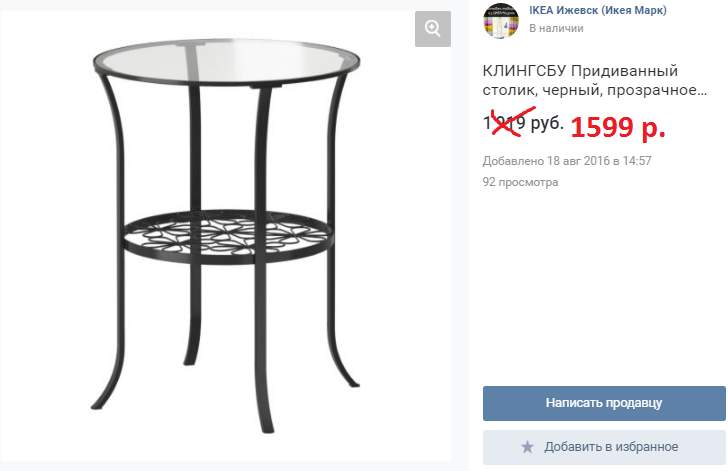
Task: Click the ornamental lower shelf in photo
Action: coord(228,236)
